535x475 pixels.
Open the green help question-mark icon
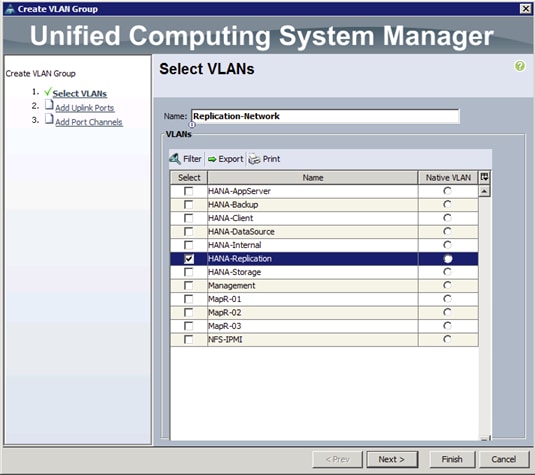coord(520,66)
